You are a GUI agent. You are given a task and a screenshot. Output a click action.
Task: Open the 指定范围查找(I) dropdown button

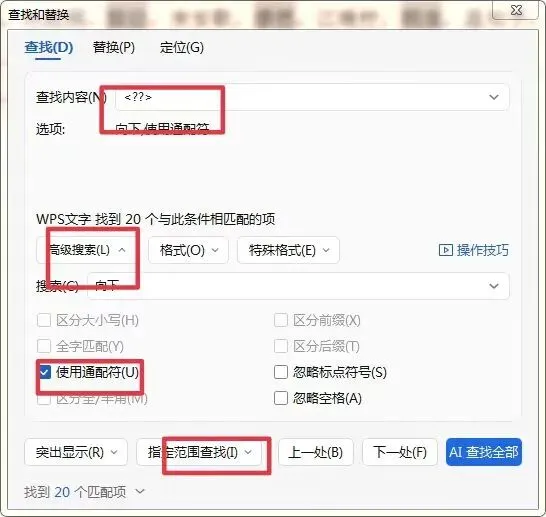199,452
